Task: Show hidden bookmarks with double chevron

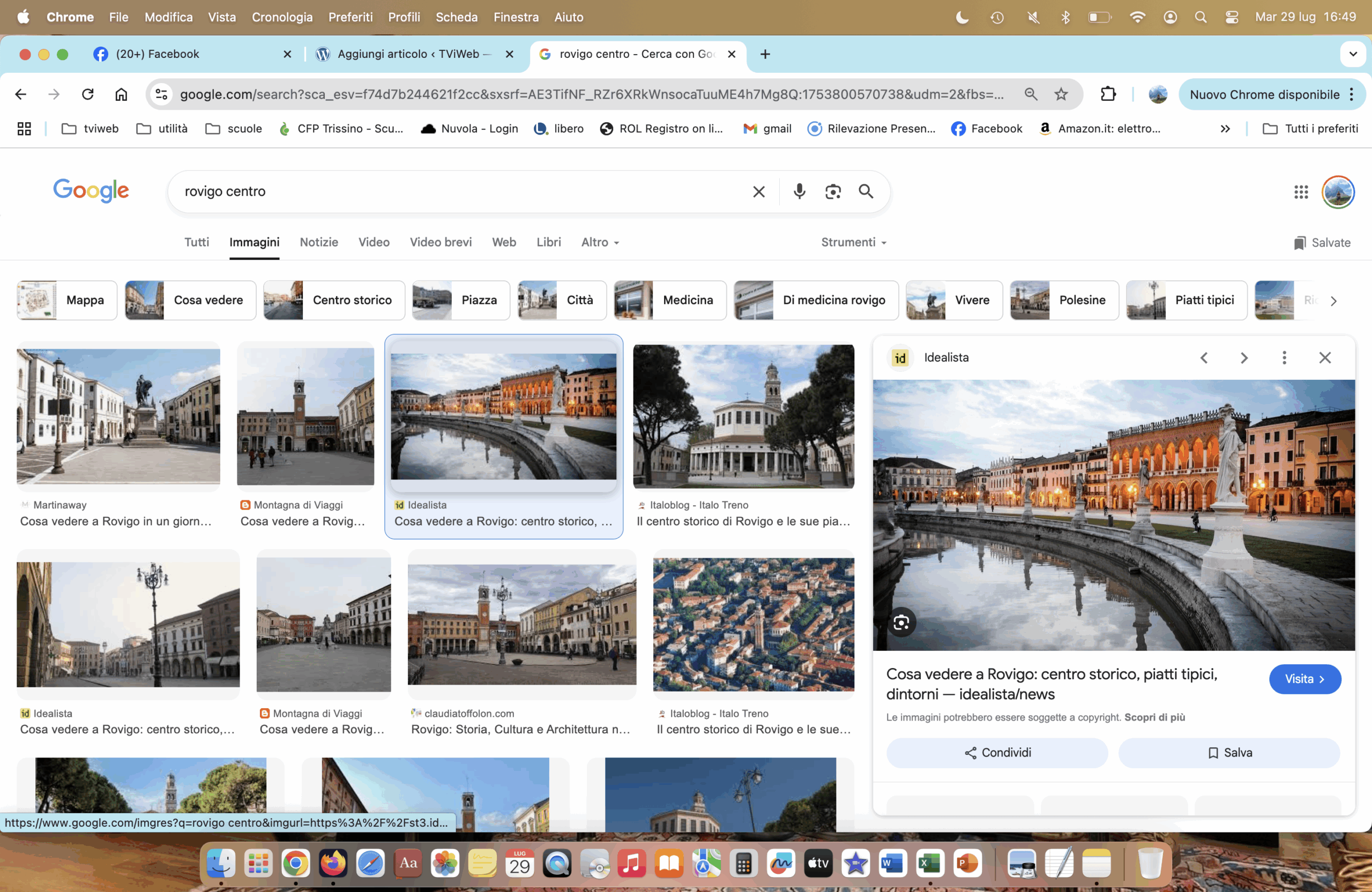Action: 1225,129
